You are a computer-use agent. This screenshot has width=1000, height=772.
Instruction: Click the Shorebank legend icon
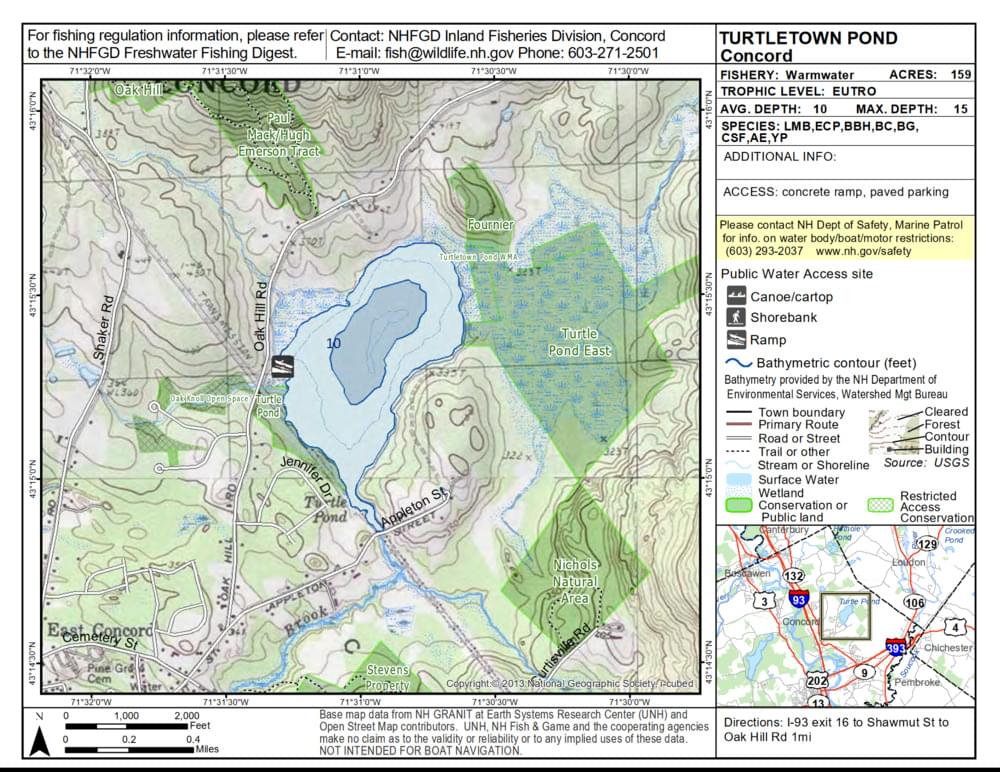737,317
